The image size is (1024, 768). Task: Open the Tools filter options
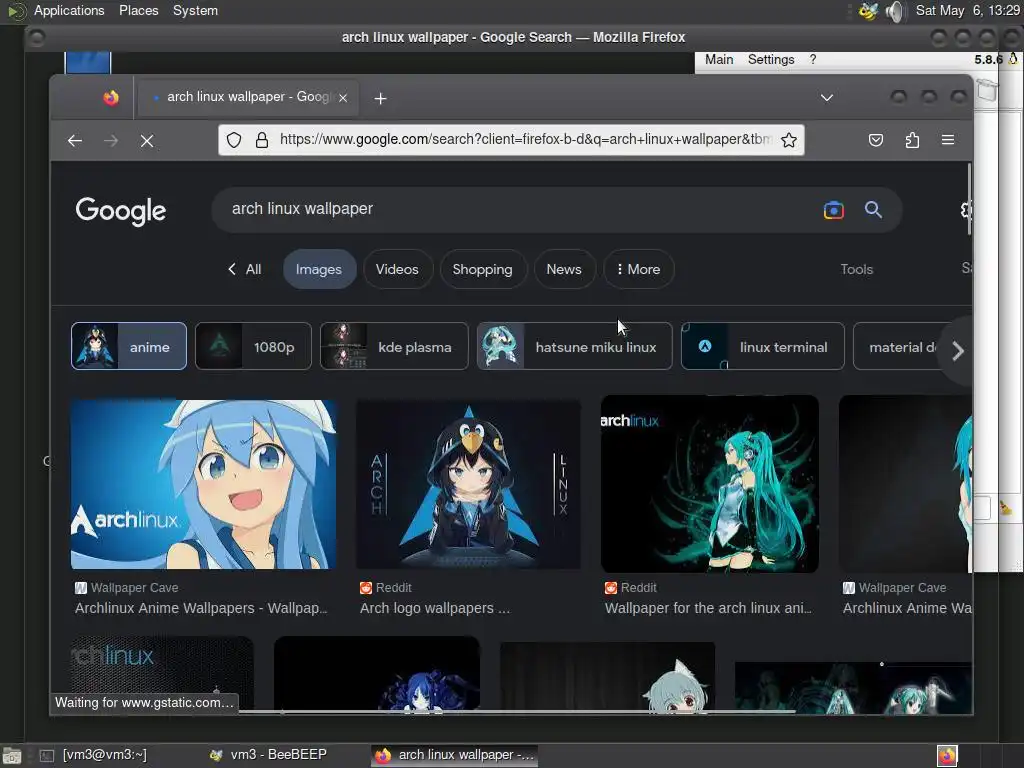tap(856, 269)
